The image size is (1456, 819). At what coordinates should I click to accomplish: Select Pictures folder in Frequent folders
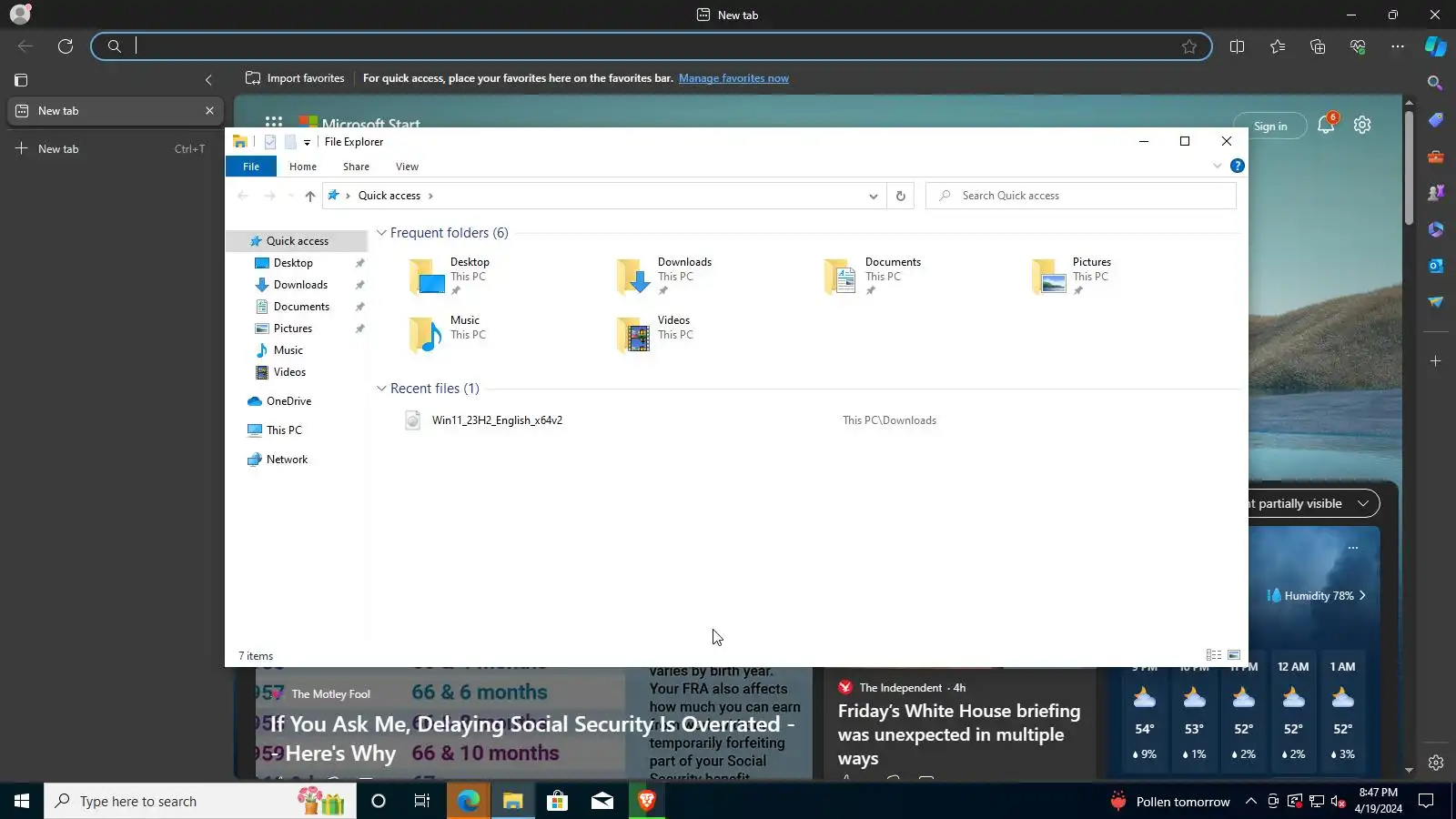pos(1072,277)
